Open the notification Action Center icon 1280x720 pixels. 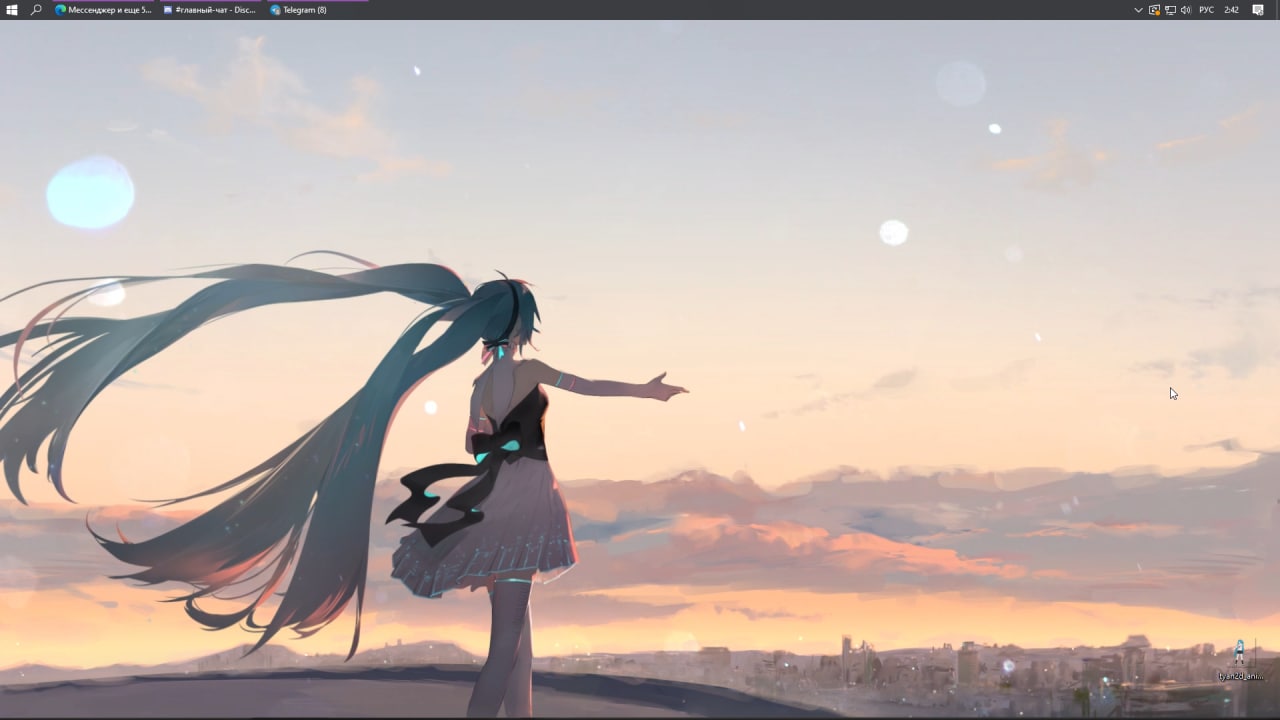1259,10
